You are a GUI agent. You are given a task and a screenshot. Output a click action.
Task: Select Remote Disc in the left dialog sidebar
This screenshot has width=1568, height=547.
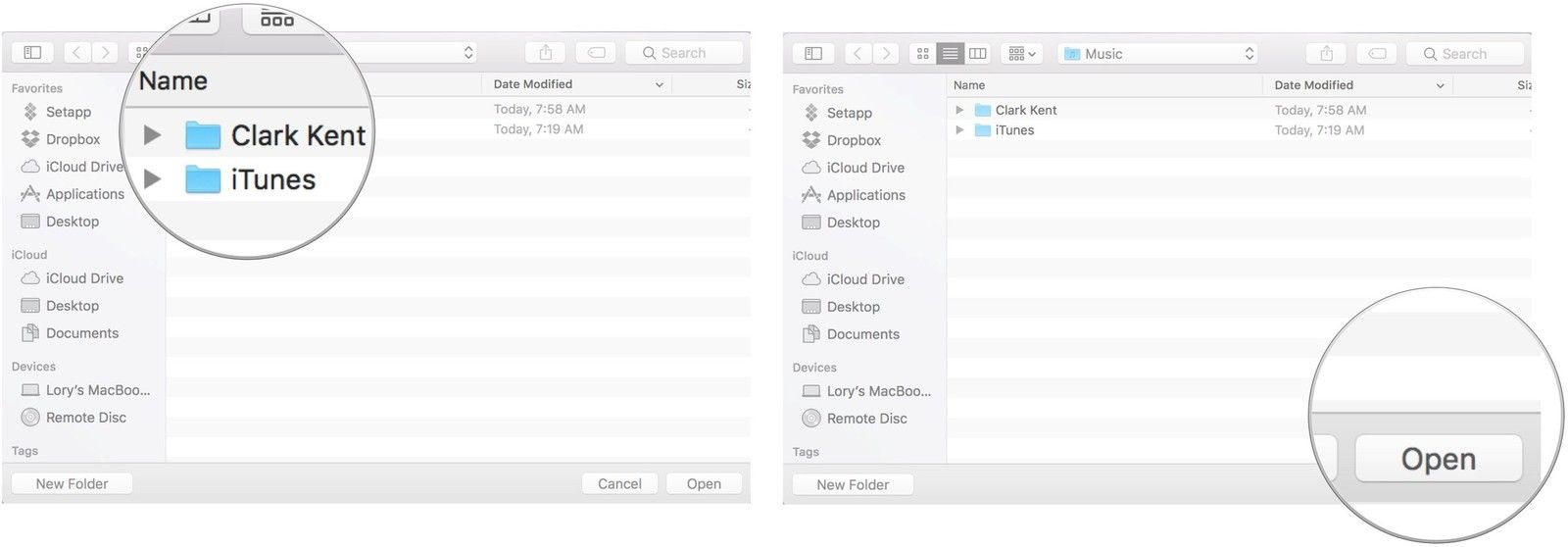click(85, 418)
